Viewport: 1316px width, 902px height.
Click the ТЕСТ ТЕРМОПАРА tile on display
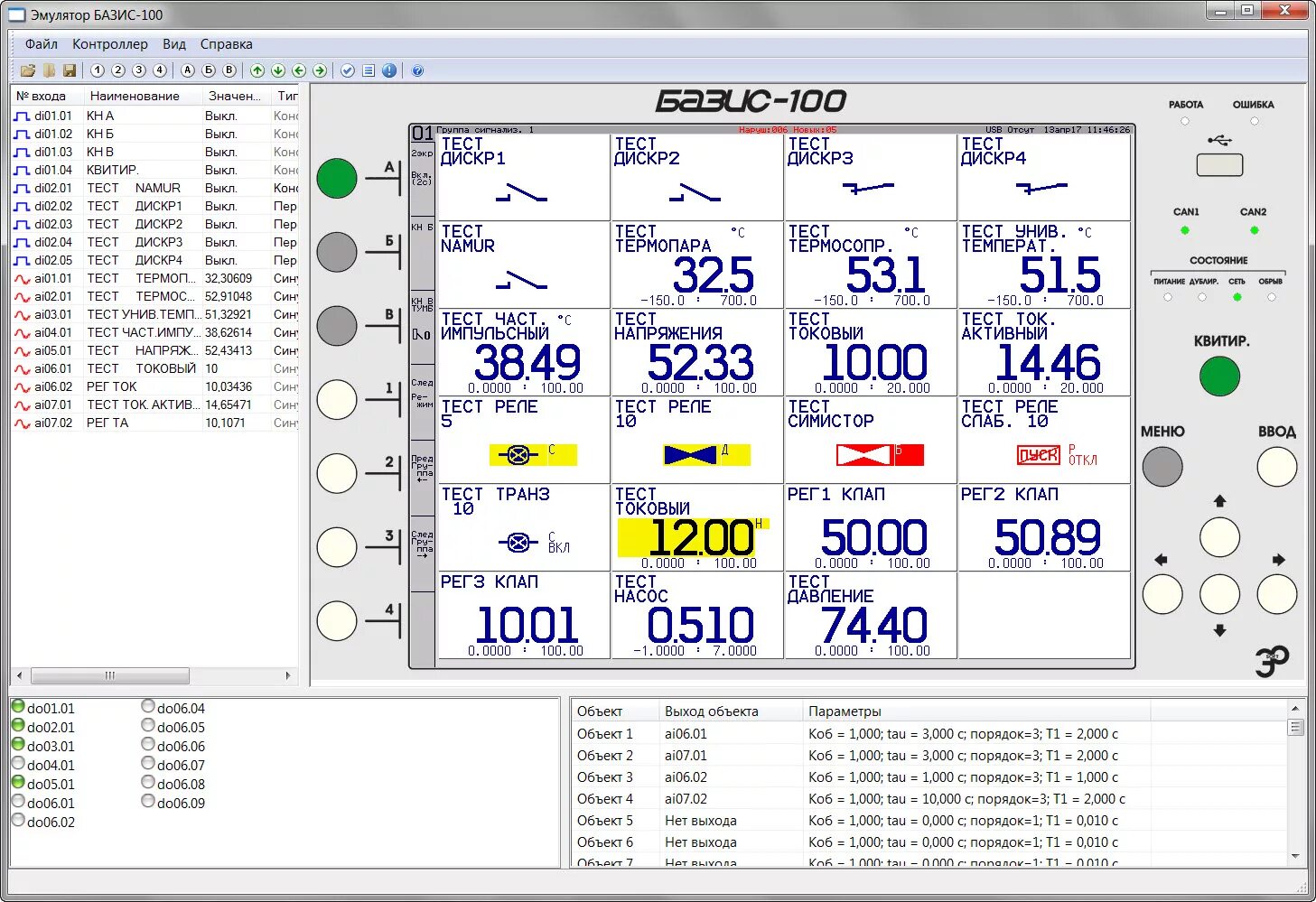coord(696,265)
